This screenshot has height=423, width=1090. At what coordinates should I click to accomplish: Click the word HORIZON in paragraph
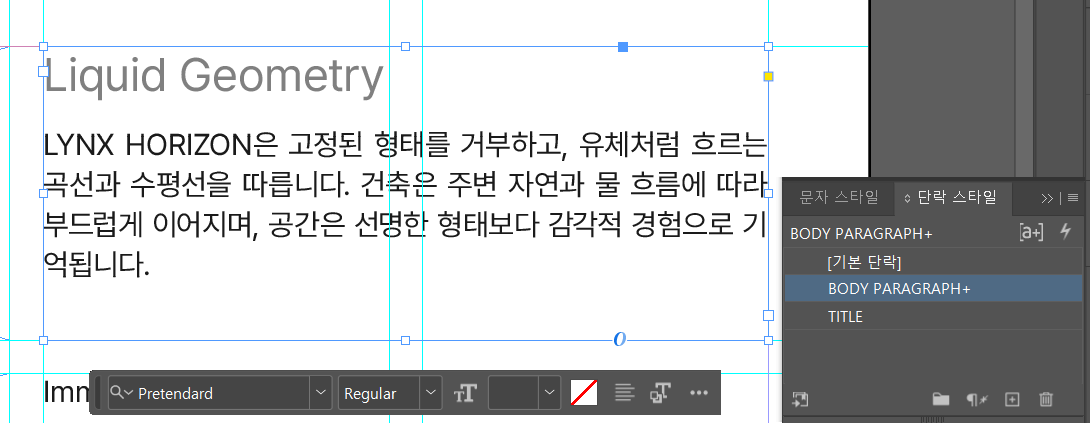(186, 145)
